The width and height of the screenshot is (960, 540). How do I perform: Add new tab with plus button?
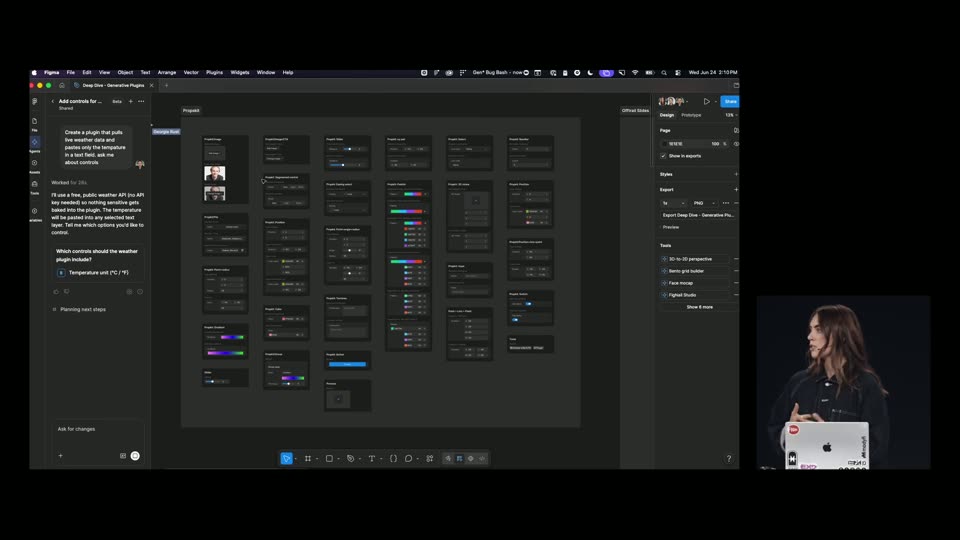tap(167, 85)
